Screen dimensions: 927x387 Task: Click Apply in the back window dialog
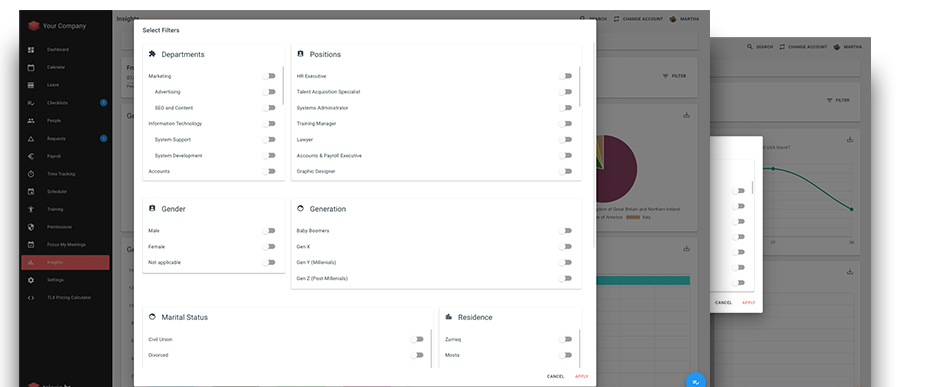[x=748, y=303]
